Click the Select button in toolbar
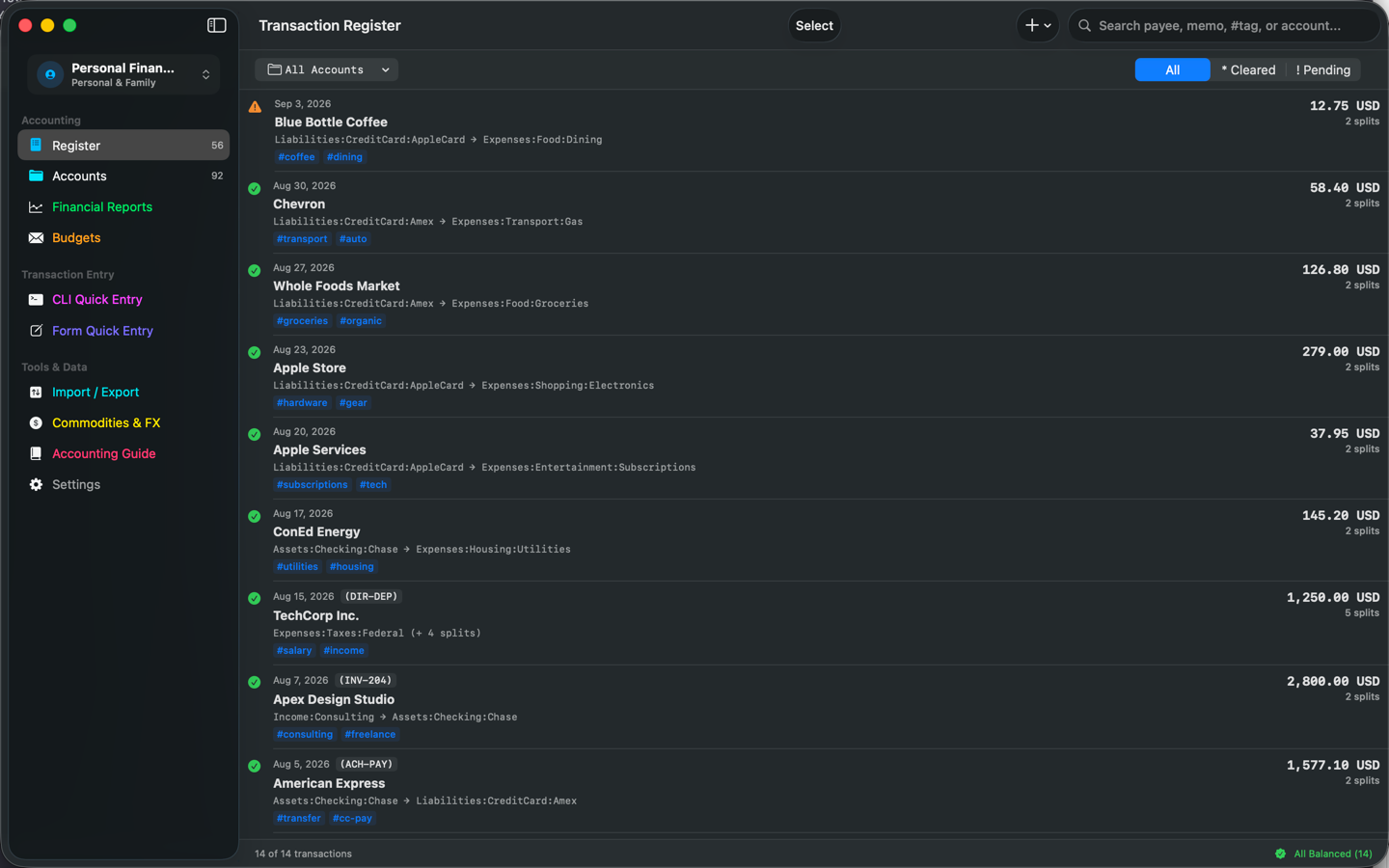Viewport: 1389px width, 868px height. pyautogui.click(x=814, y=26)
